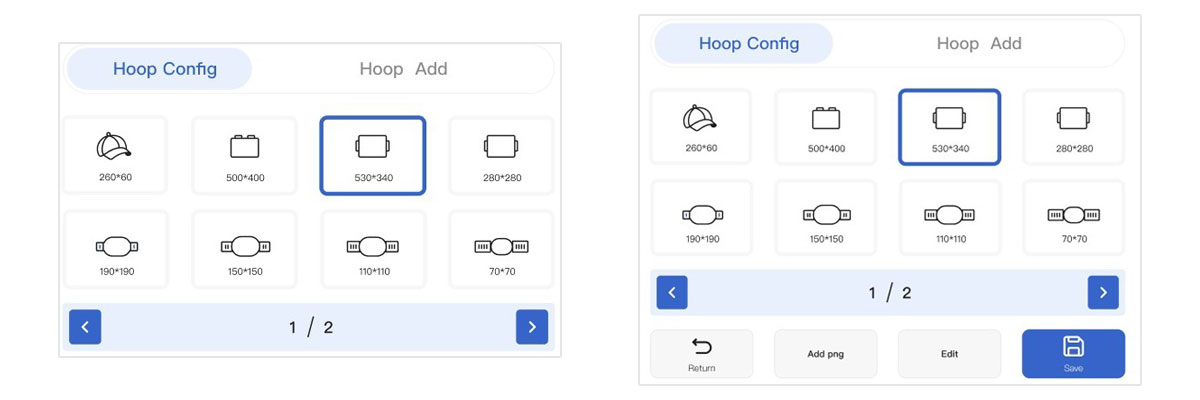Screen dimensions: 1200x400
Task: Select the highlighted 530*340 hoop in left panel
Action: 372,155
